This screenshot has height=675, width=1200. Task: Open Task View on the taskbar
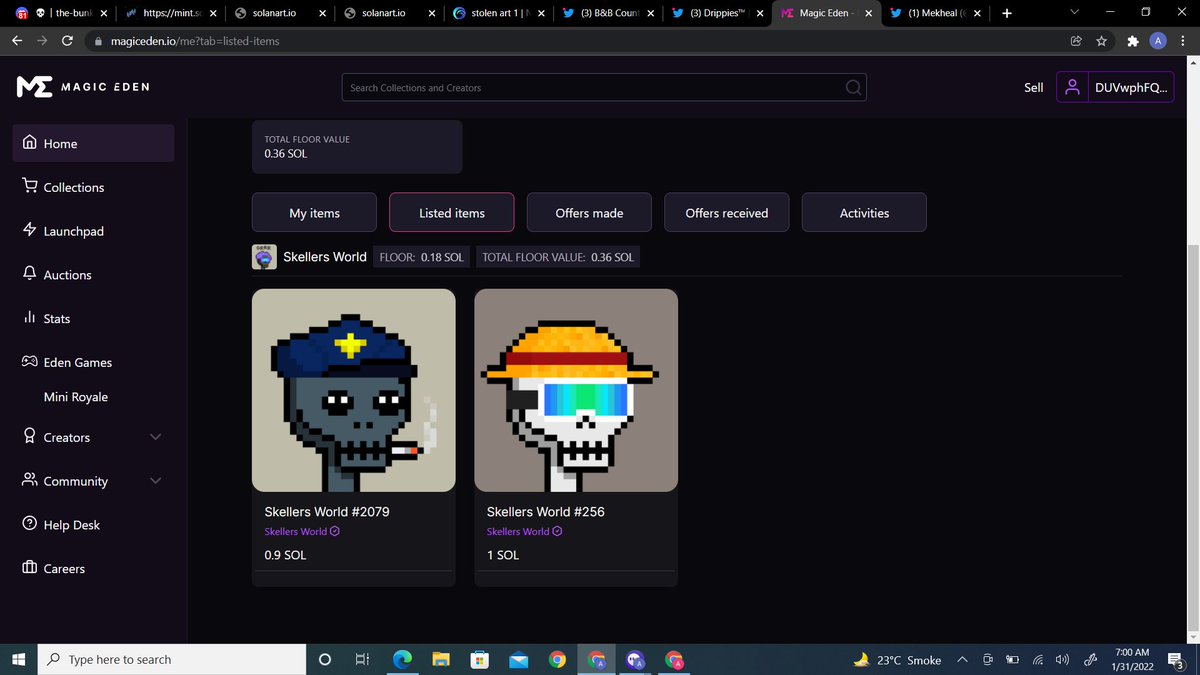click(362, 660)
